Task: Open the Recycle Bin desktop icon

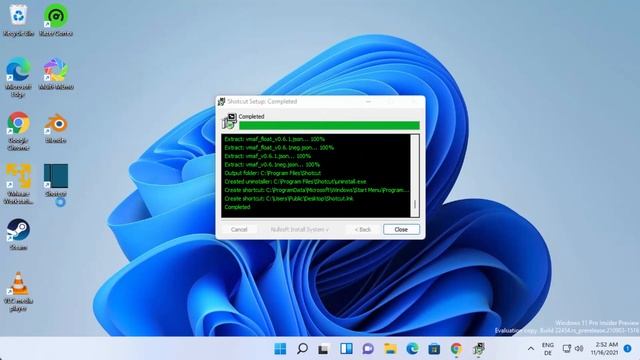Action: point(18,20)
